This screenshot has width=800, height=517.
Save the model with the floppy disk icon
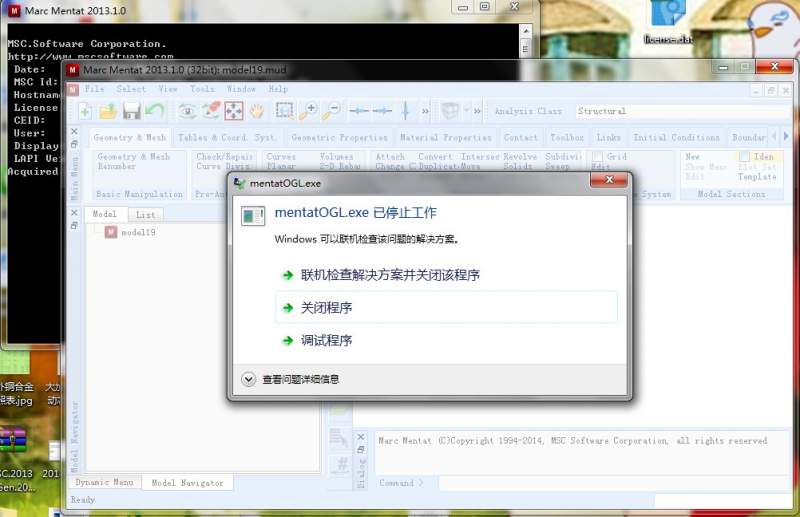click(x=131, y=111)
